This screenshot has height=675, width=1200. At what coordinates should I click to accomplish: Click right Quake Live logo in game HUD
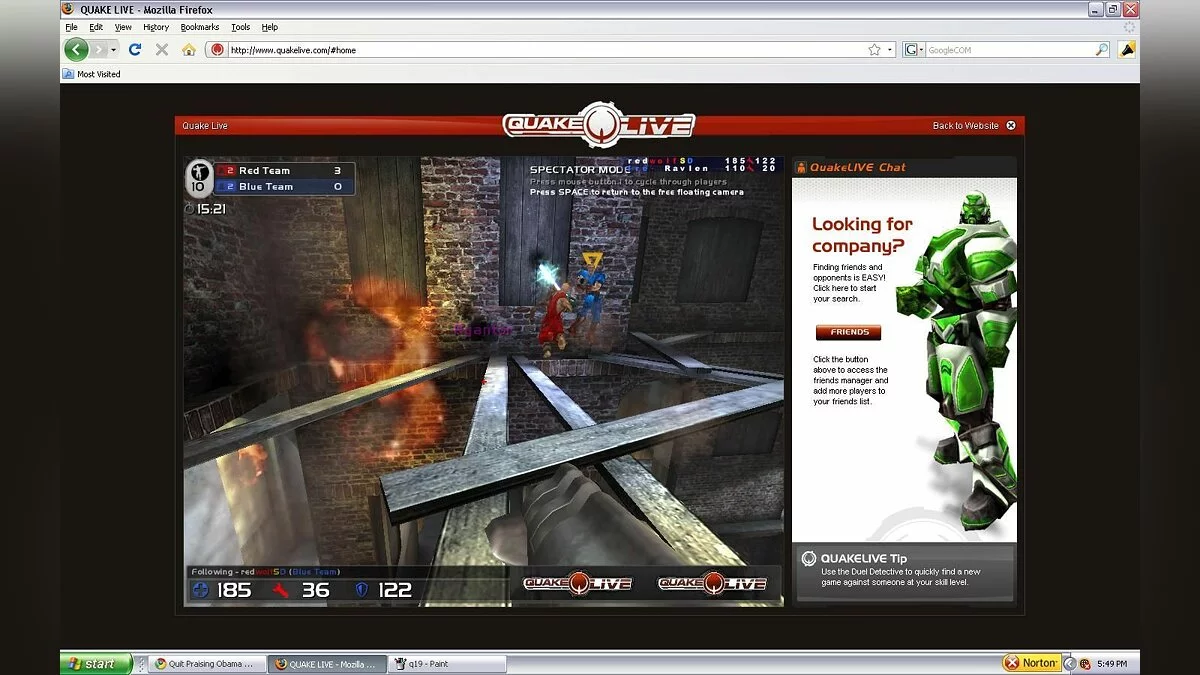[x=712, y=583]
